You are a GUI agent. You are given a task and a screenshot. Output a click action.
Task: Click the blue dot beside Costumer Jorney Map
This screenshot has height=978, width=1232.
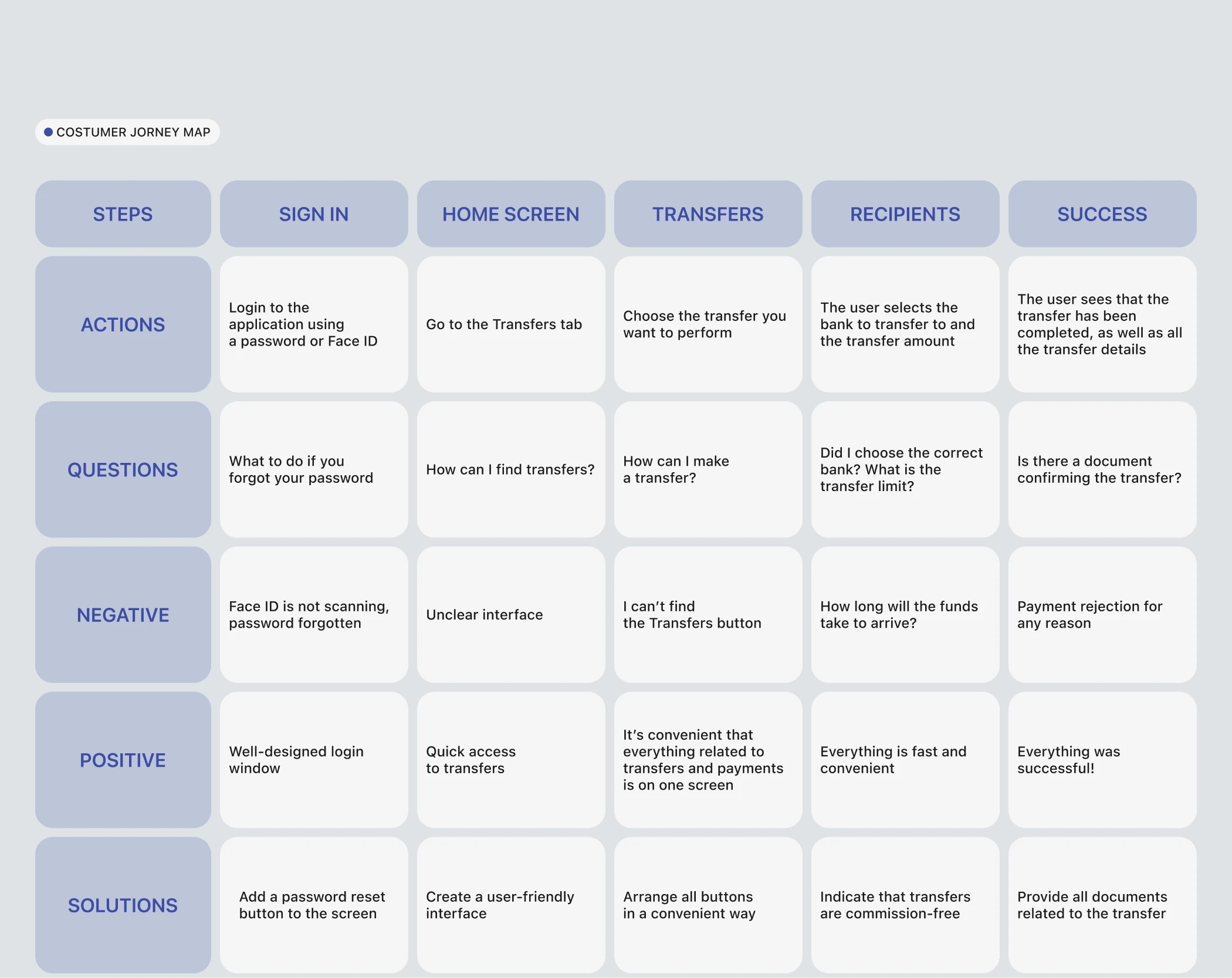coord(49,132)
